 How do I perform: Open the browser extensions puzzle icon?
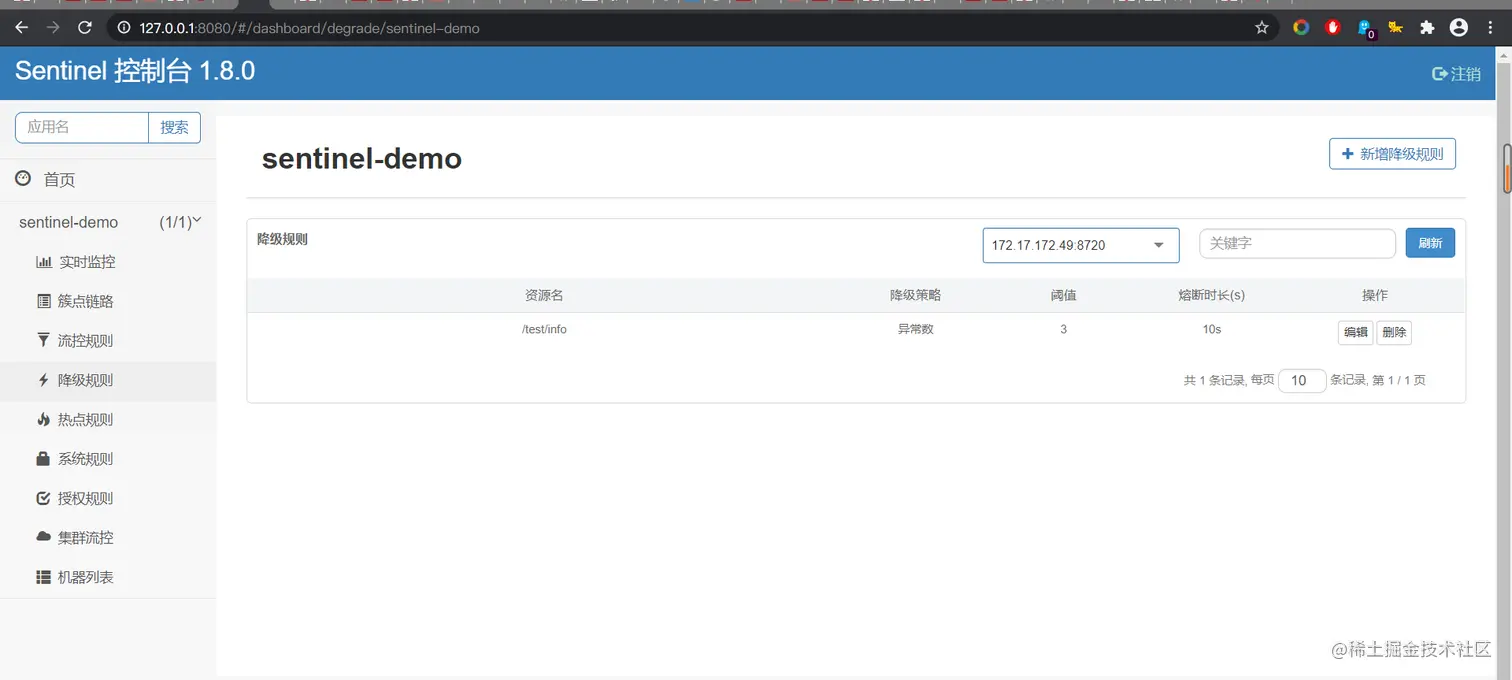[1427, 28]
